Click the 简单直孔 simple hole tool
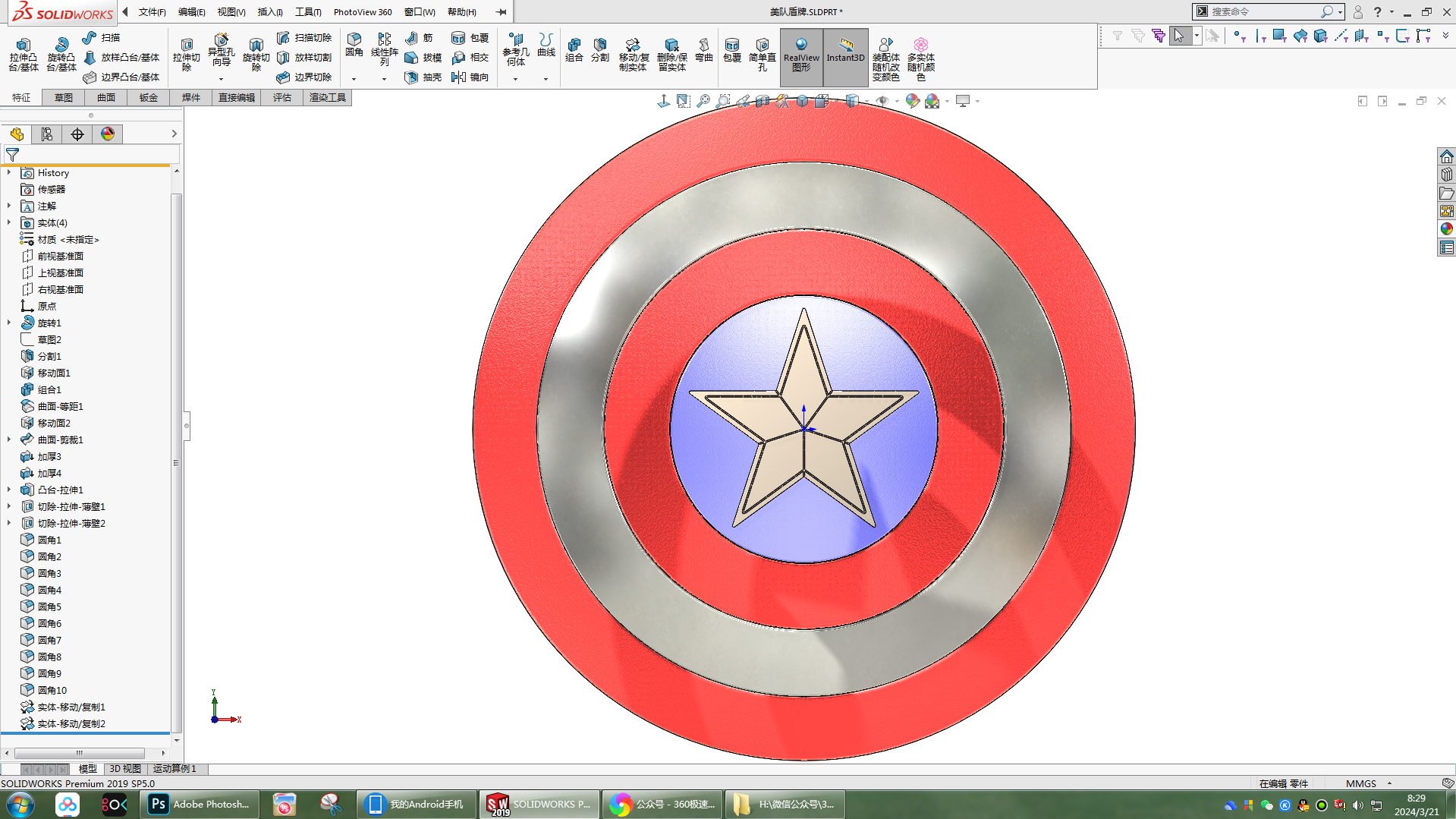 pyautogui.click(x=763, y=54)
